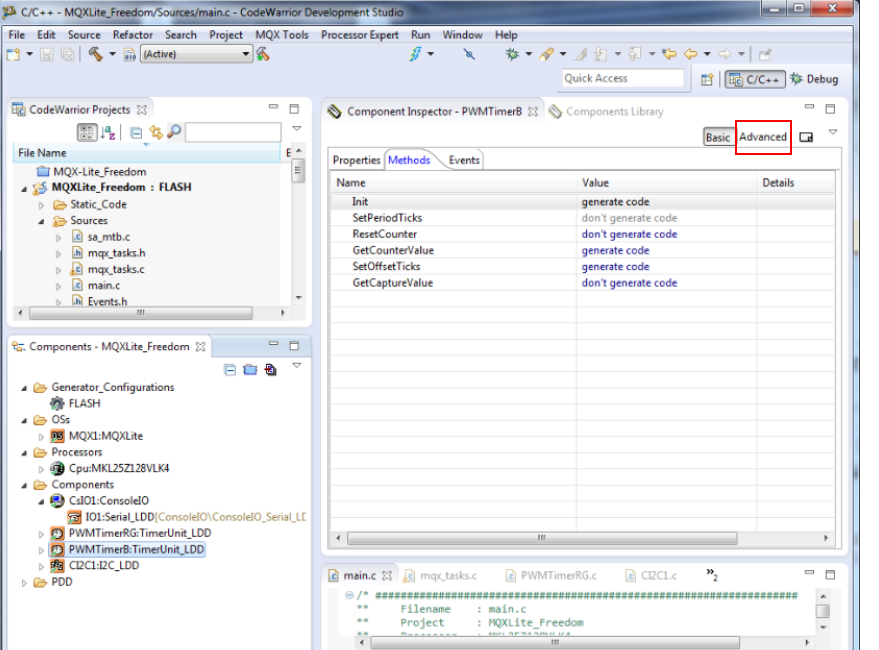Collapse the Generator_Configurations node

pos(24,388)
